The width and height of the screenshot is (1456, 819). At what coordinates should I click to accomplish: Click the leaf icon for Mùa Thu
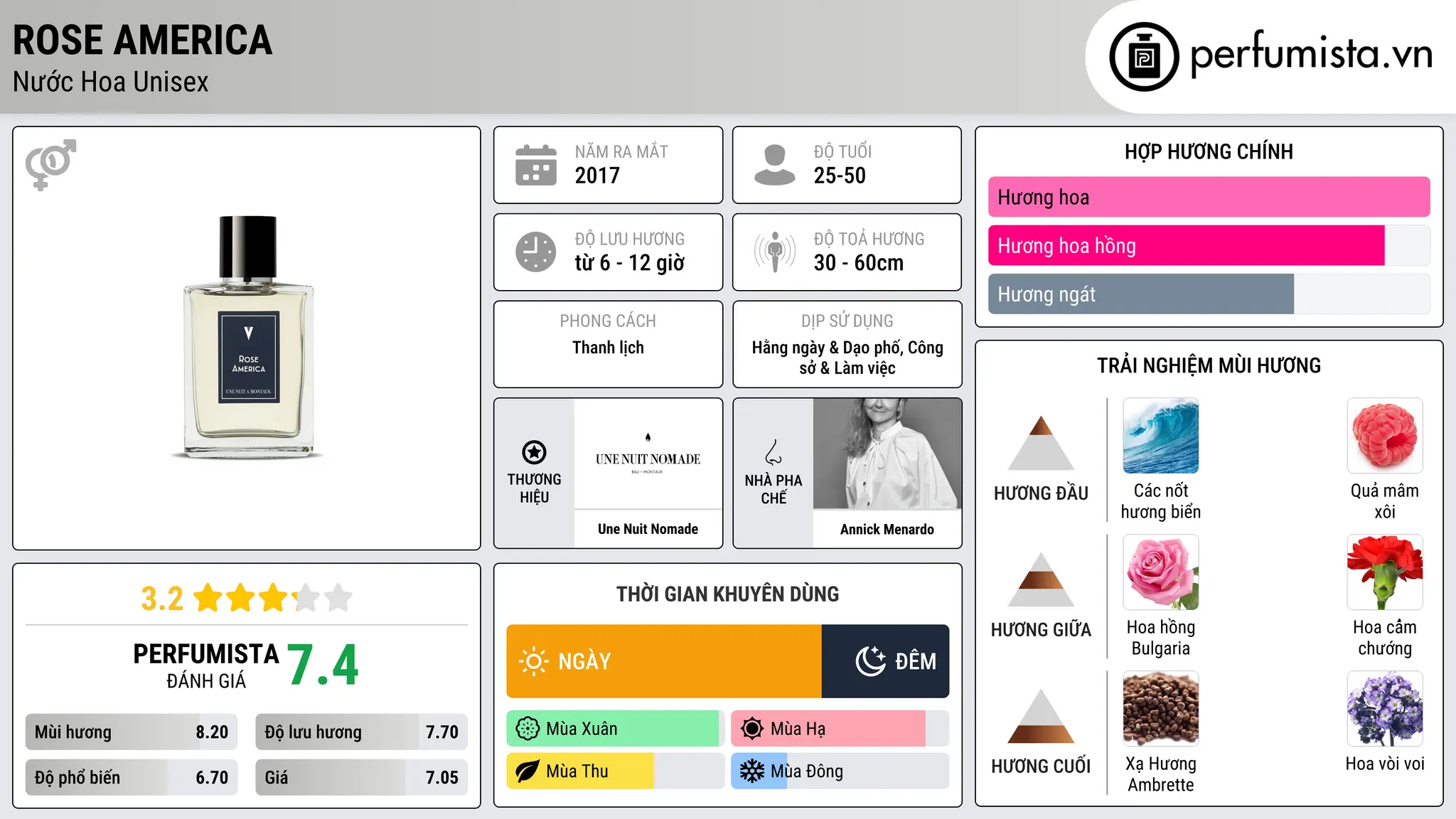pos(528,771)
